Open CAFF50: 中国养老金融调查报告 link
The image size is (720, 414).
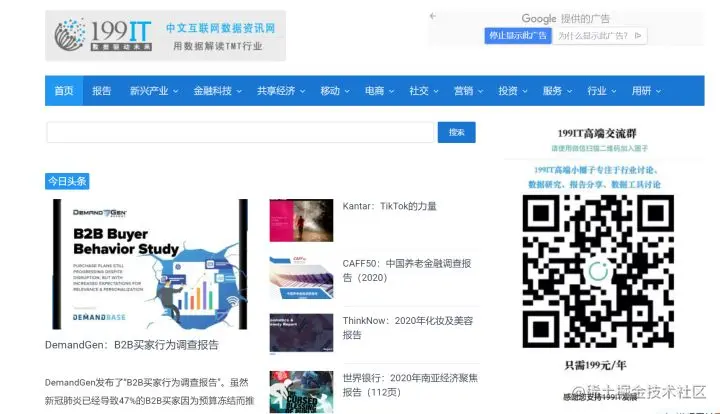[407, 270]
